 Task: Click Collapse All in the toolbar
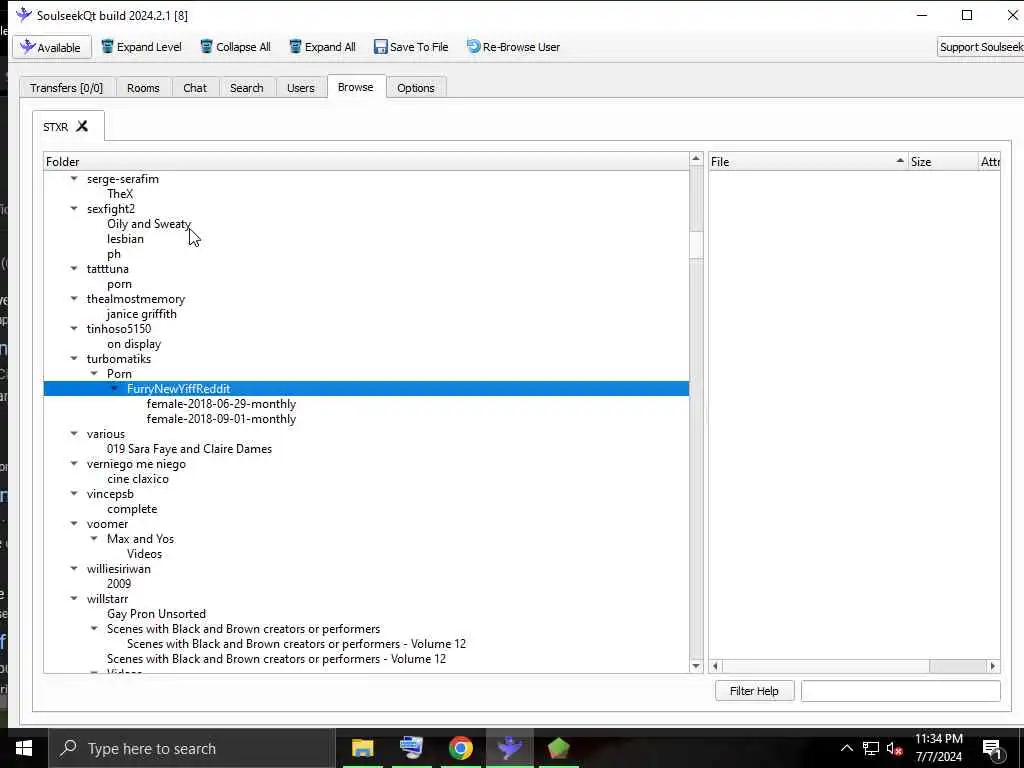235,47
